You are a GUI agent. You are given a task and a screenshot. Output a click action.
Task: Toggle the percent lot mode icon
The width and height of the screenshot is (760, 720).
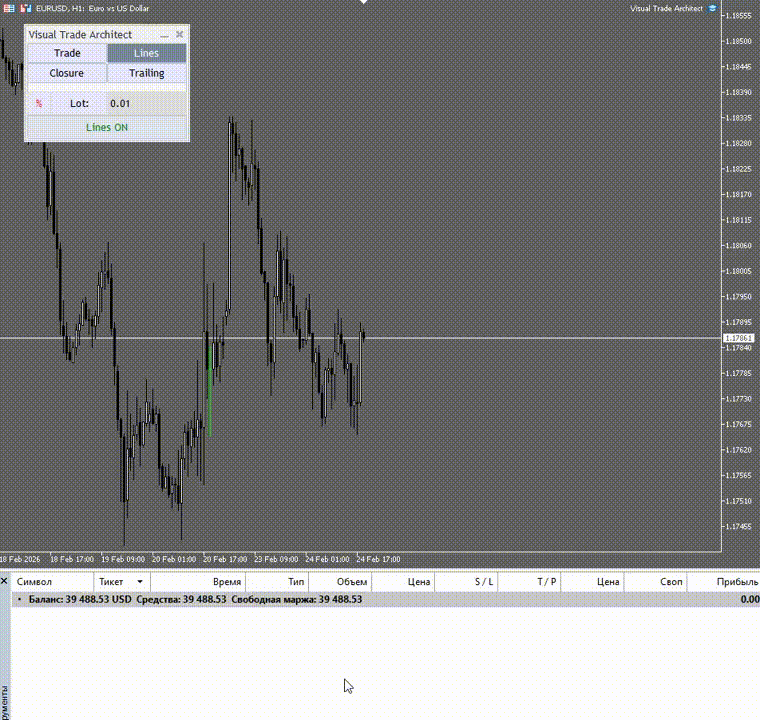pos(39,103)
